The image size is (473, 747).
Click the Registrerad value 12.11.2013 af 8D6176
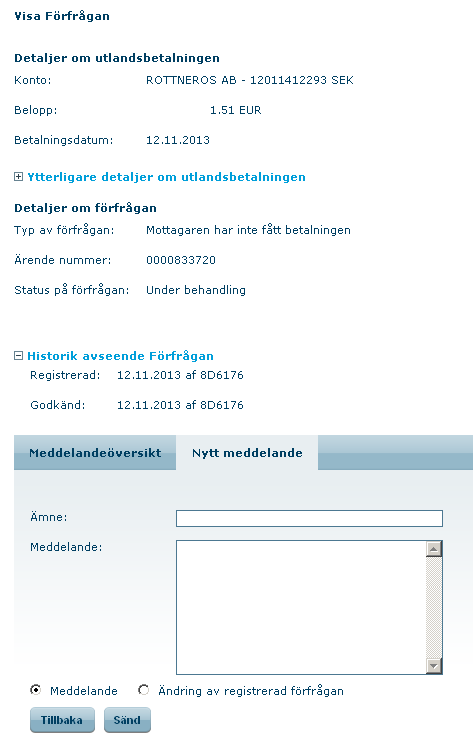coord(180,375)
